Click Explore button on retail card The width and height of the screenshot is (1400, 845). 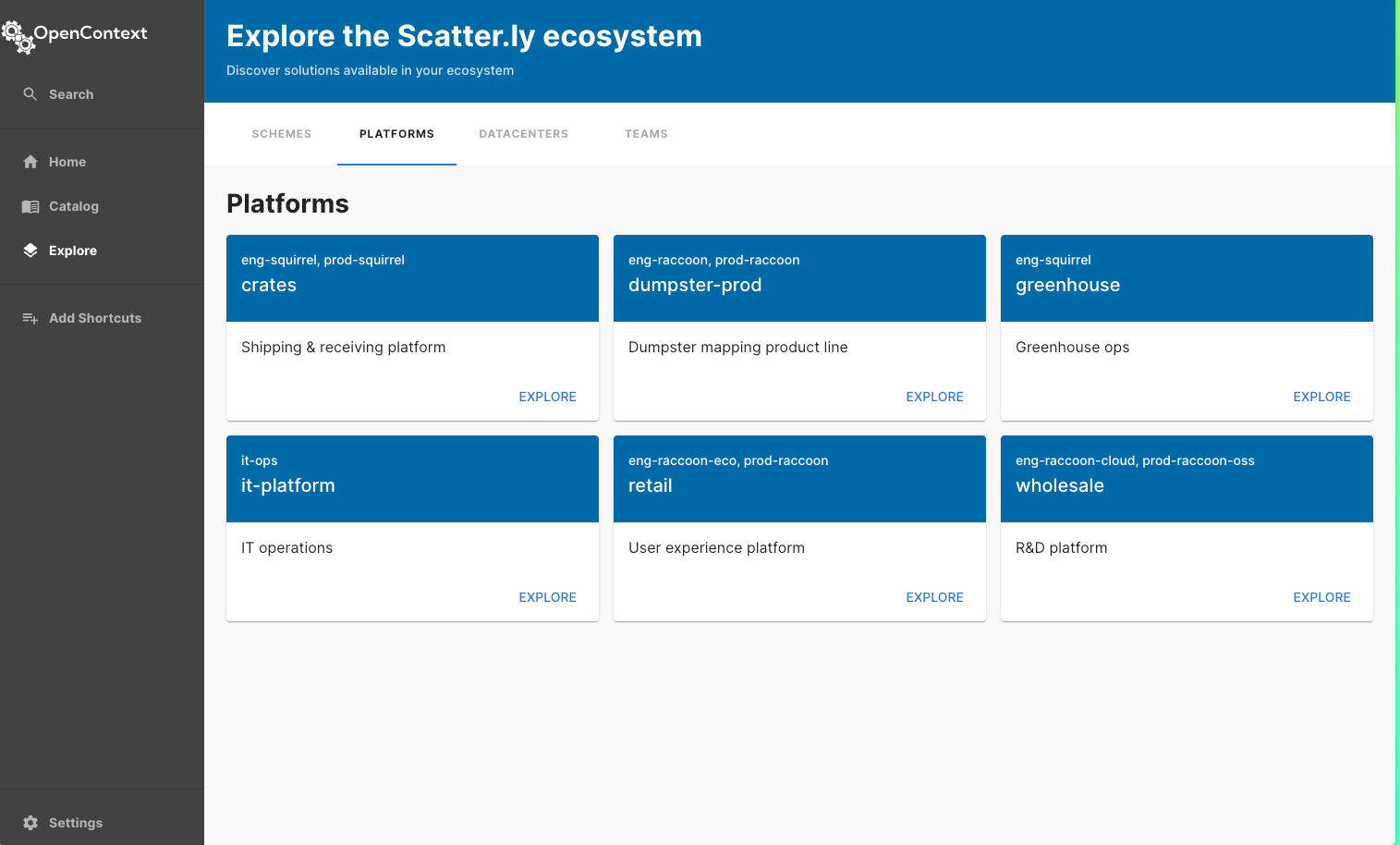[x=934, y=597]
